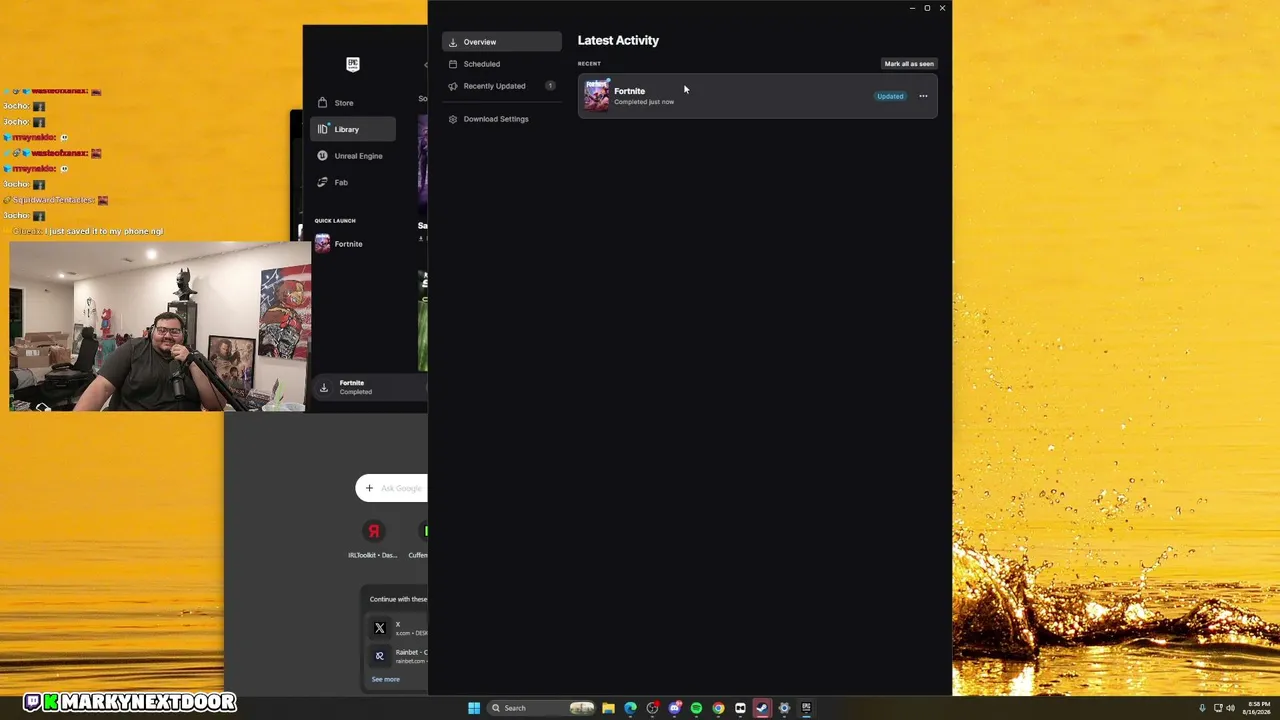
Task: Click the Store bag icon in the launcher sidebar
Action: tap(322, 103)
